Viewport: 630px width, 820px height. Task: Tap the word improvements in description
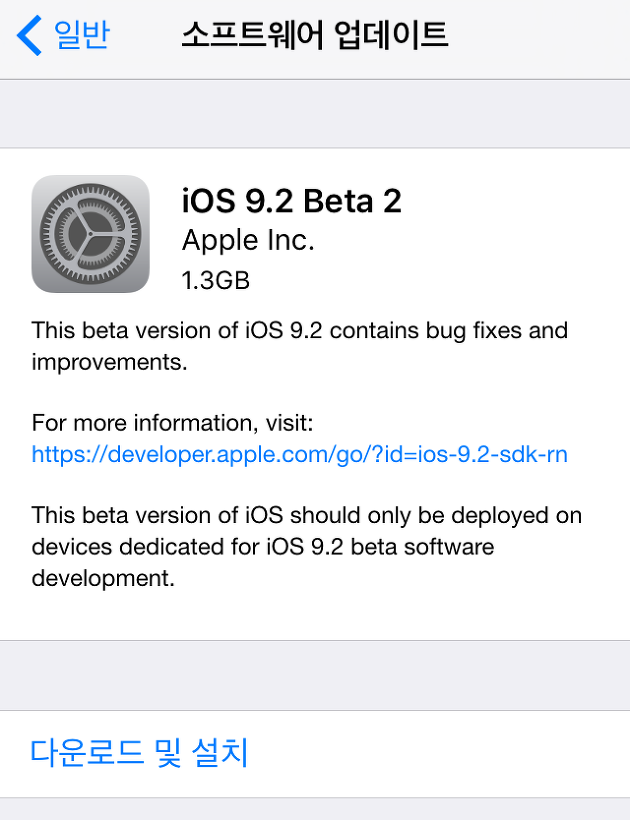(109, 362)
